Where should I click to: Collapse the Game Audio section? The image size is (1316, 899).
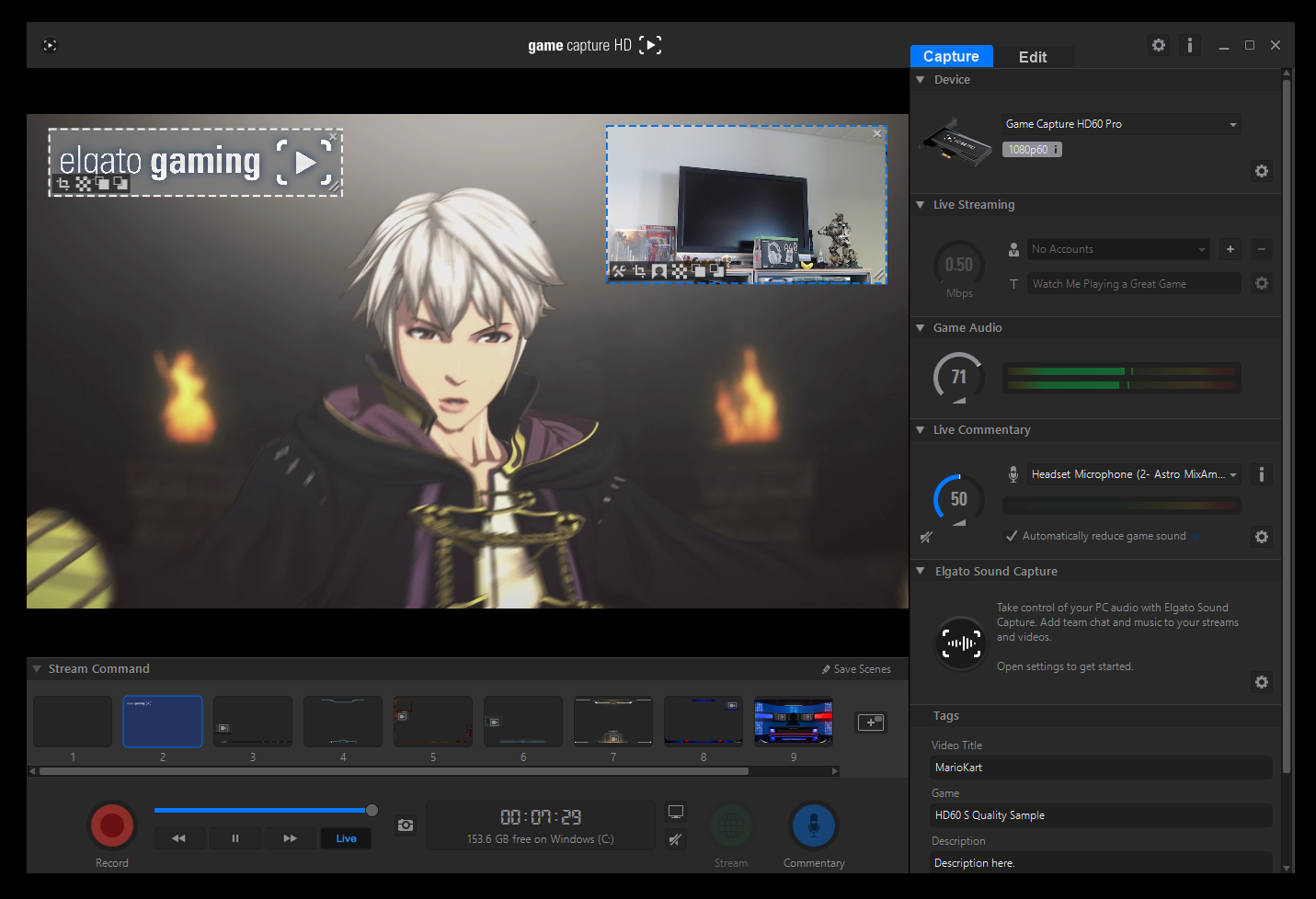[921, 328]
